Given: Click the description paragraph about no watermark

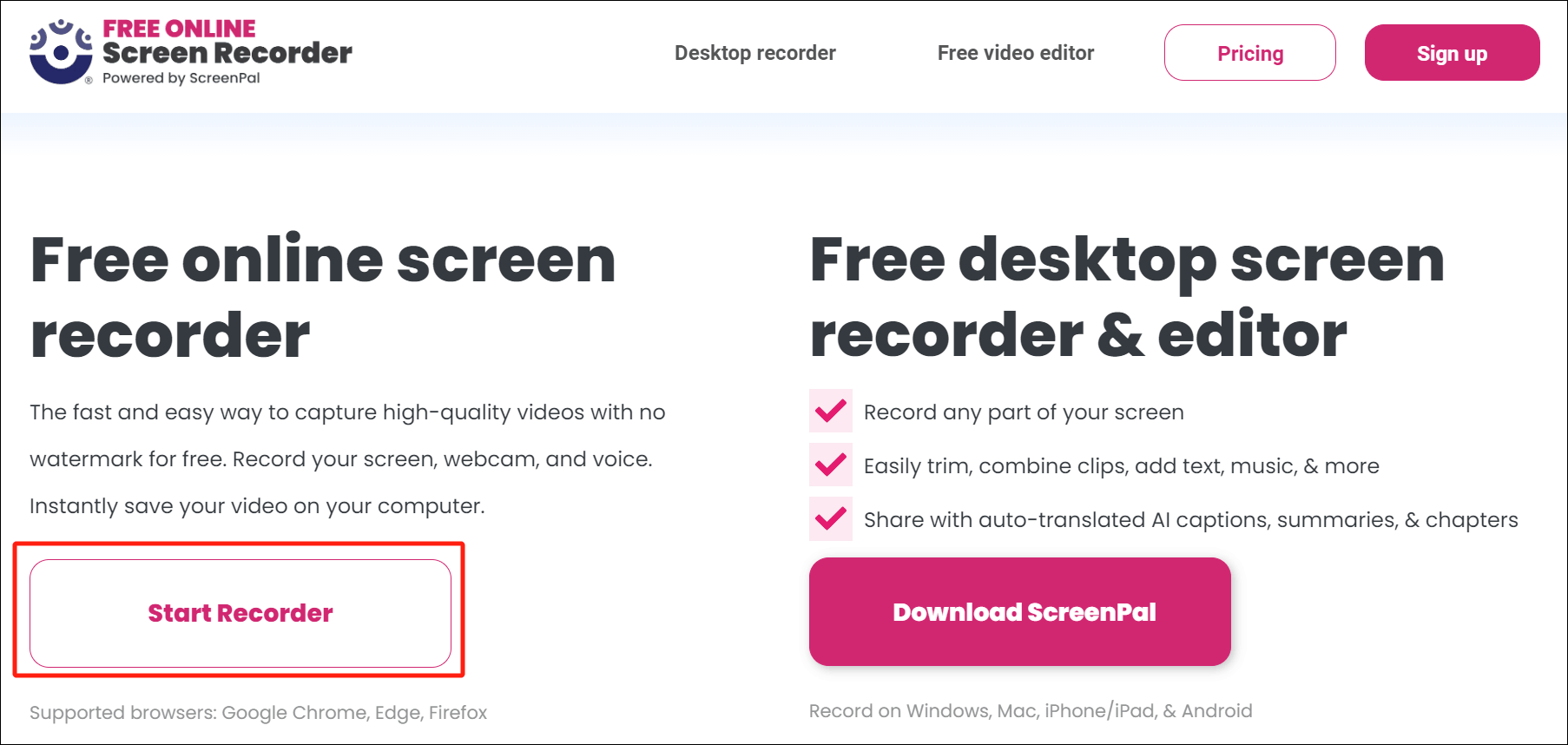Looking at the screenshot, I should (x=347, y=459).
